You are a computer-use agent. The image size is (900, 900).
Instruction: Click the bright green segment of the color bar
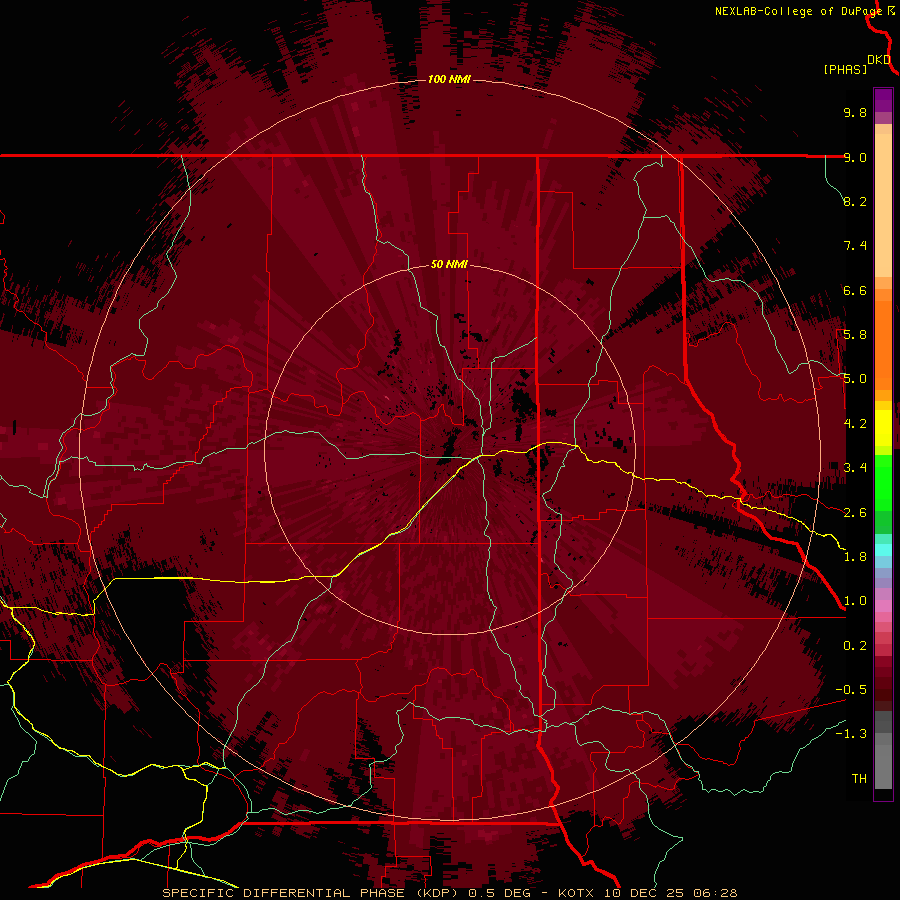[883, 482]
